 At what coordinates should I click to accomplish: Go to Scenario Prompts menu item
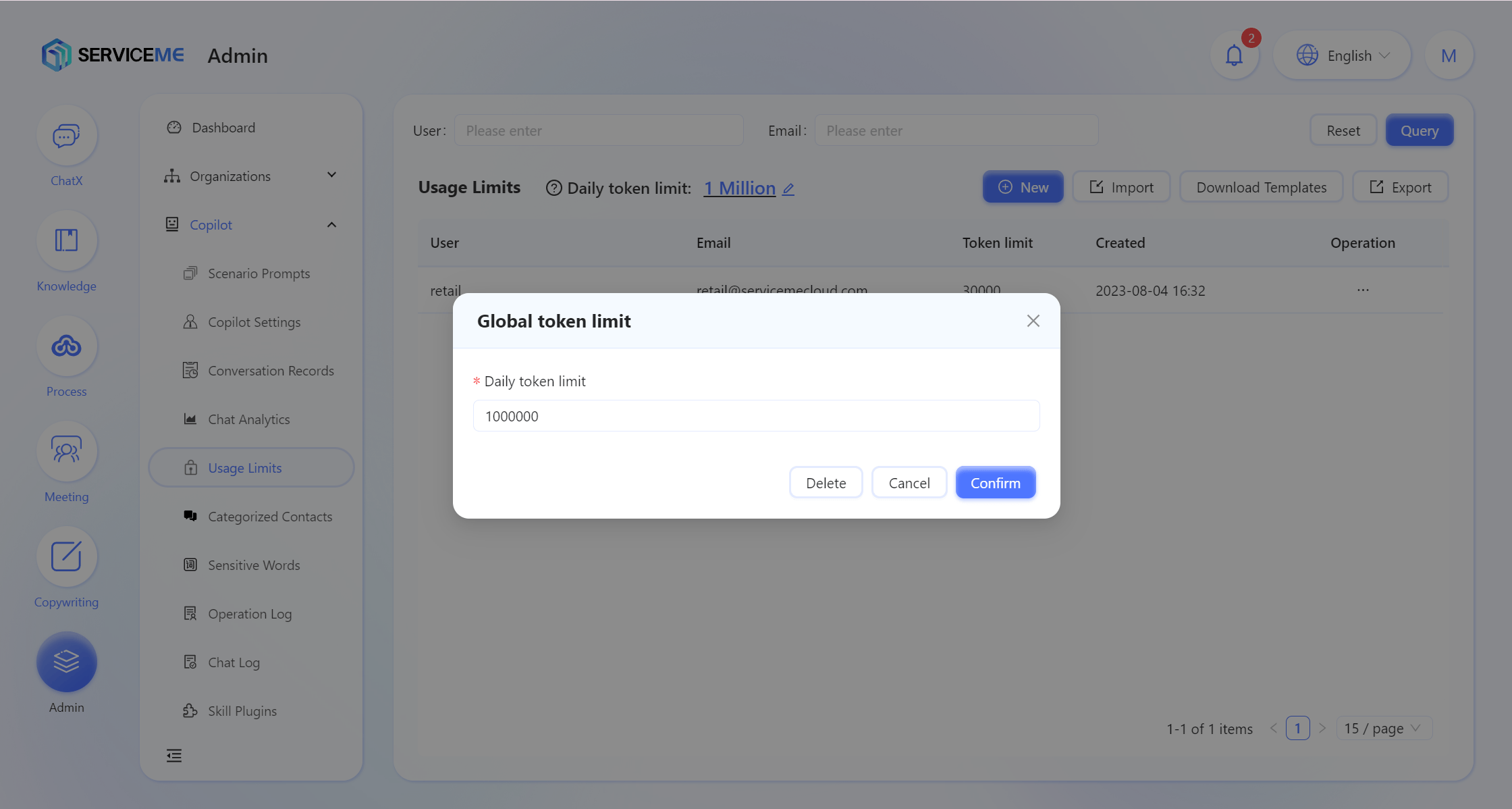pyautogui.click(x=259, y=273)
